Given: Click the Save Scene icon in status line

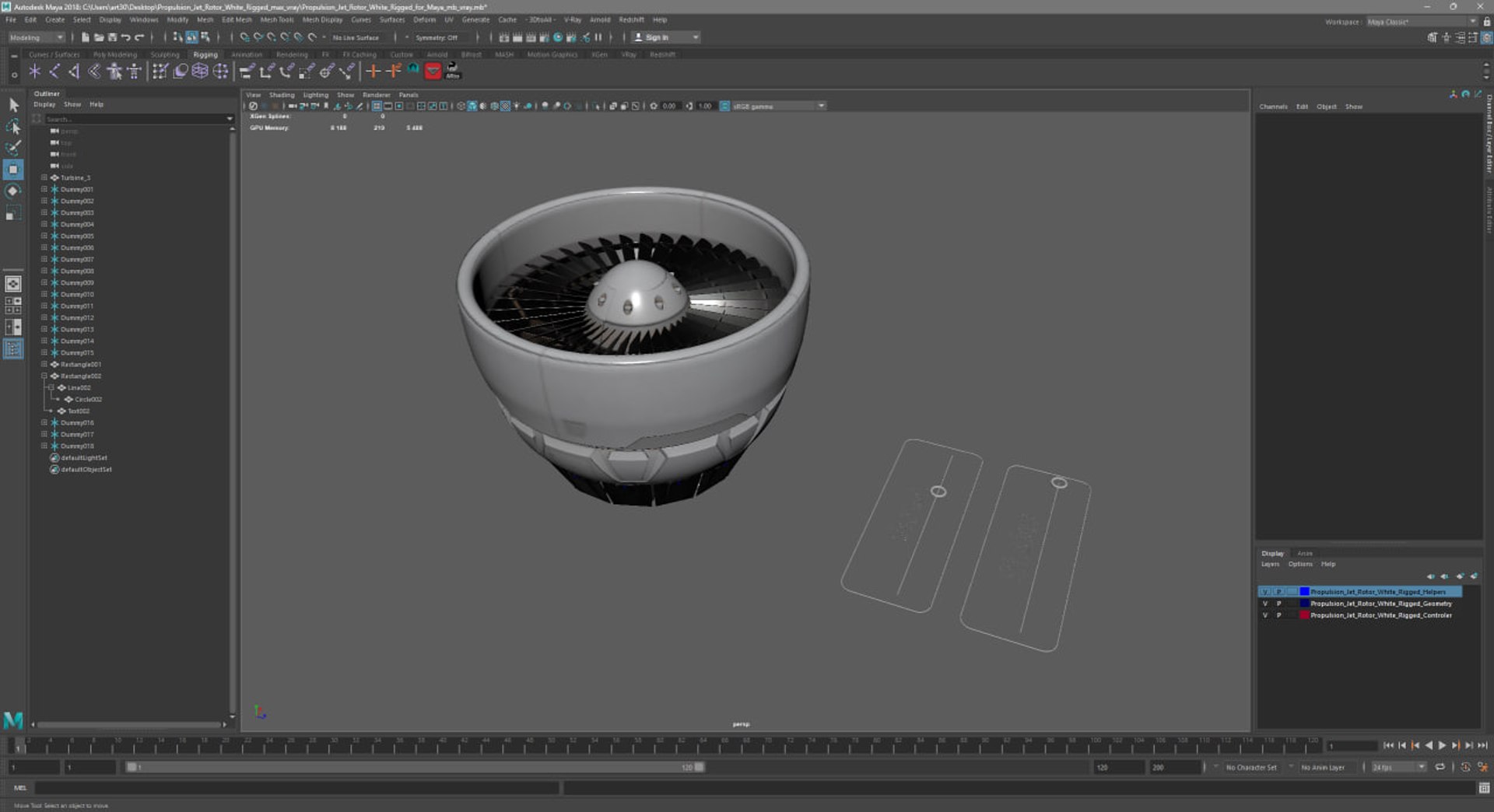Looking at the screenshot, I should [x=112, y=37].
